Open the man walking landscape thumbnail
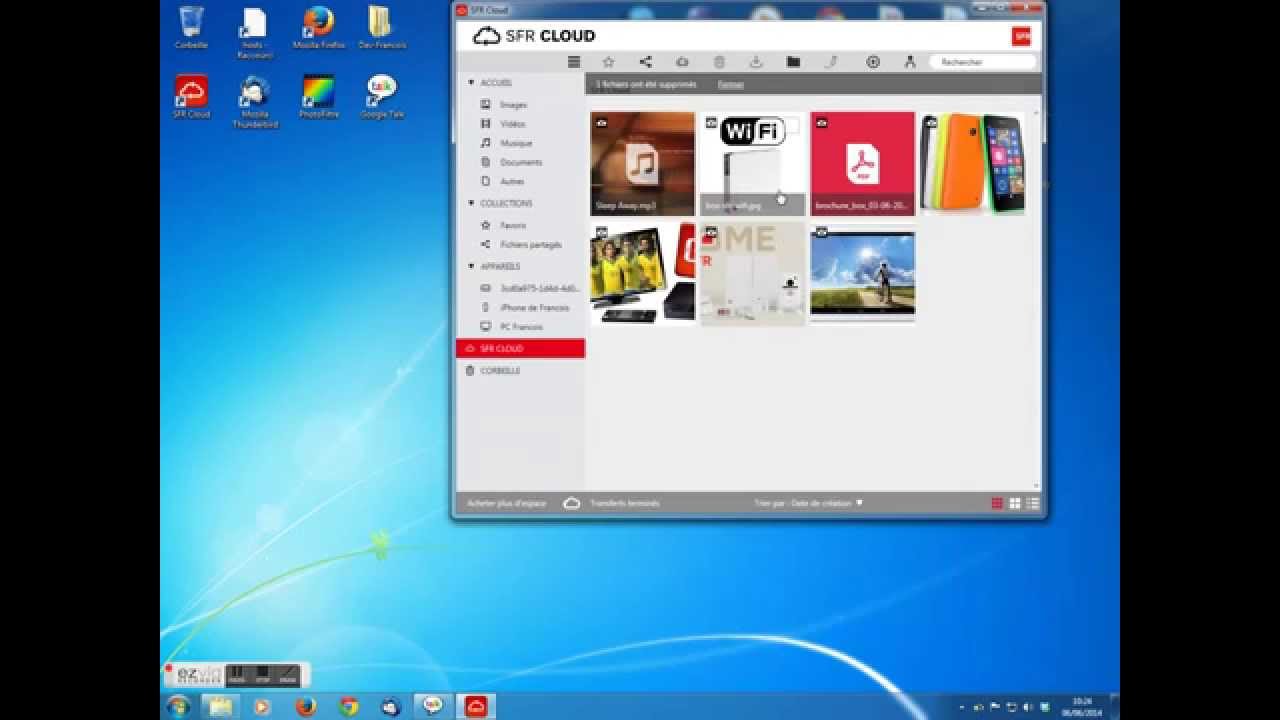The image size is (1280, 720). 862,274
